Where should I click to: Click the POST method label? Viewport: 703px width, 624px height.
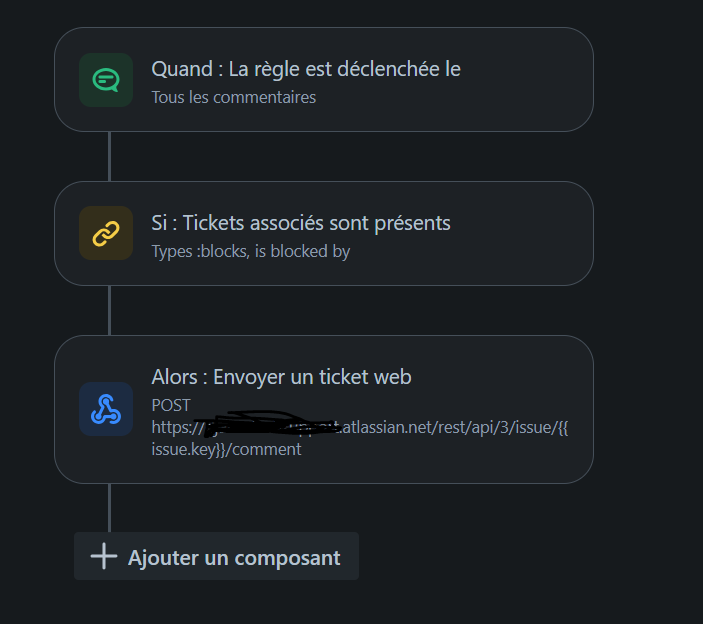(171, 405)
